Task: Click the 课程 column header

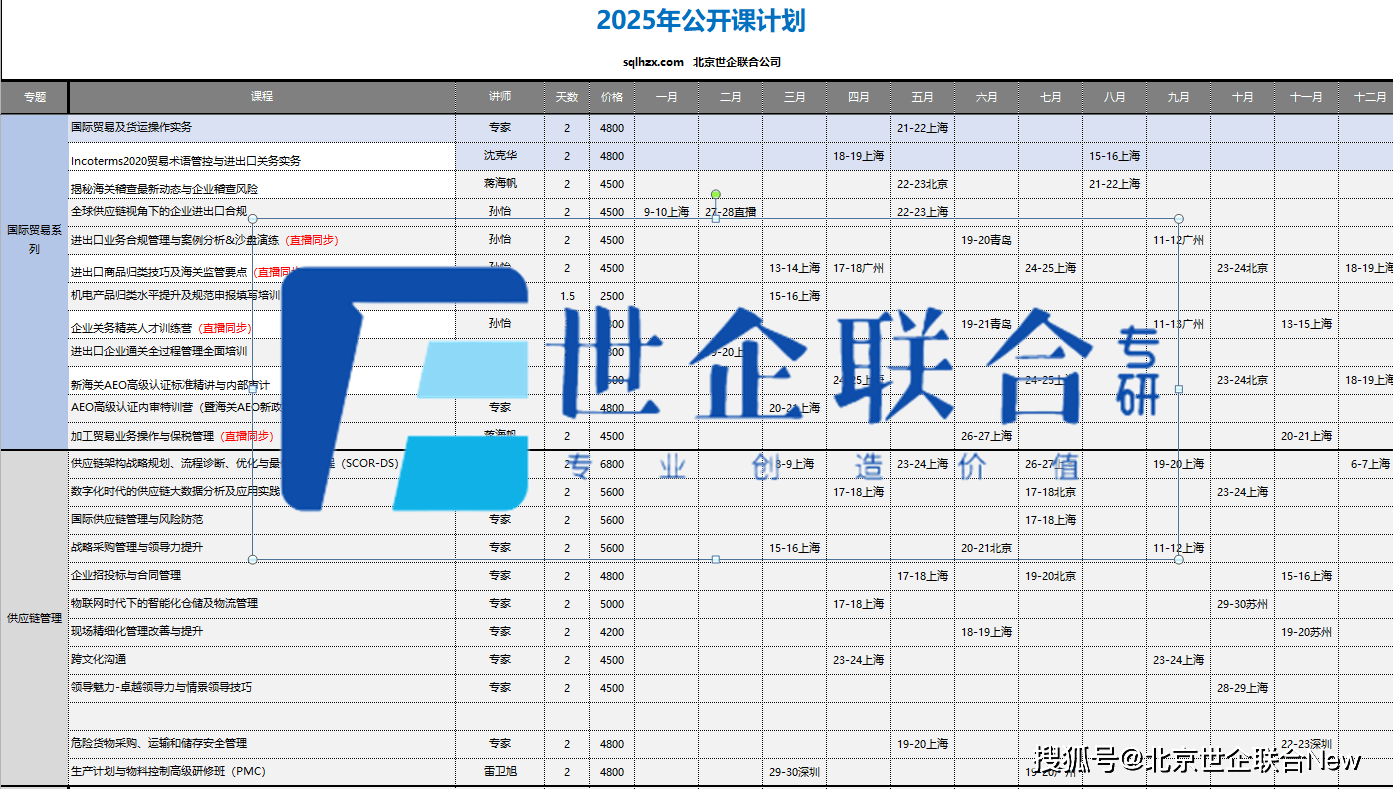Action: pos(262,97)
